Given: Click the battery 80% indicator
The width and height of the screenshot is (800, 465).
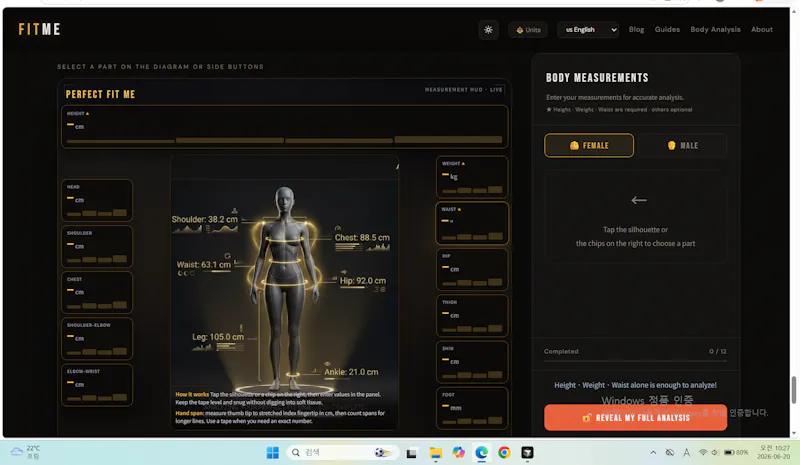Looking at the screenshot, I should click(x=736, y=452).
